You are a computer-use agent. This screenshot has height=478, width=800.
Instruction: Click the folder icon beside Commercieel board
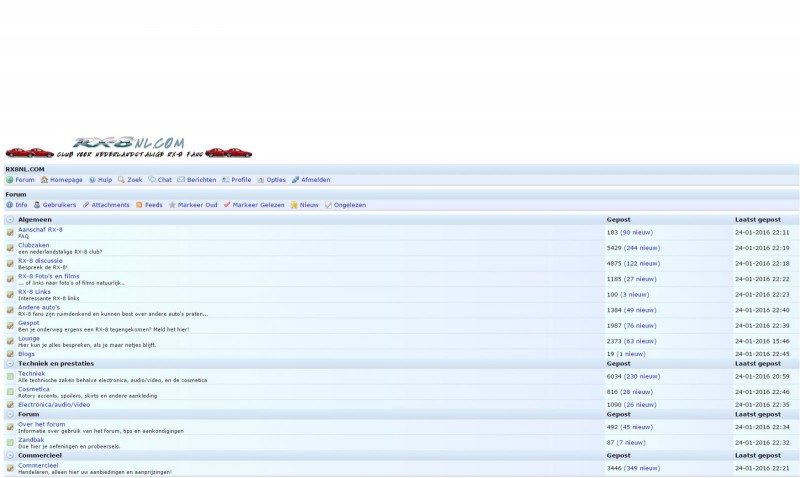(x=10, y=468)
